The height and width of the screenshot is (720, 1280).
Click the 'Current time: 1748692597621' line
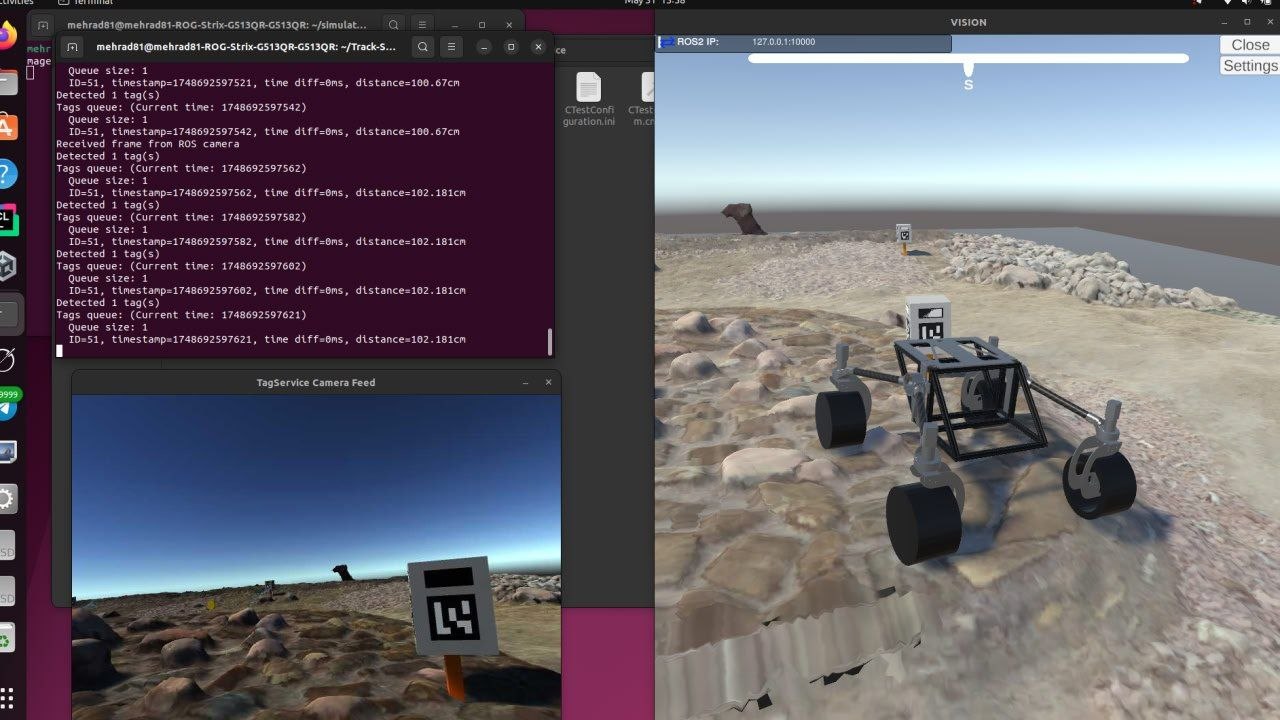181,315
